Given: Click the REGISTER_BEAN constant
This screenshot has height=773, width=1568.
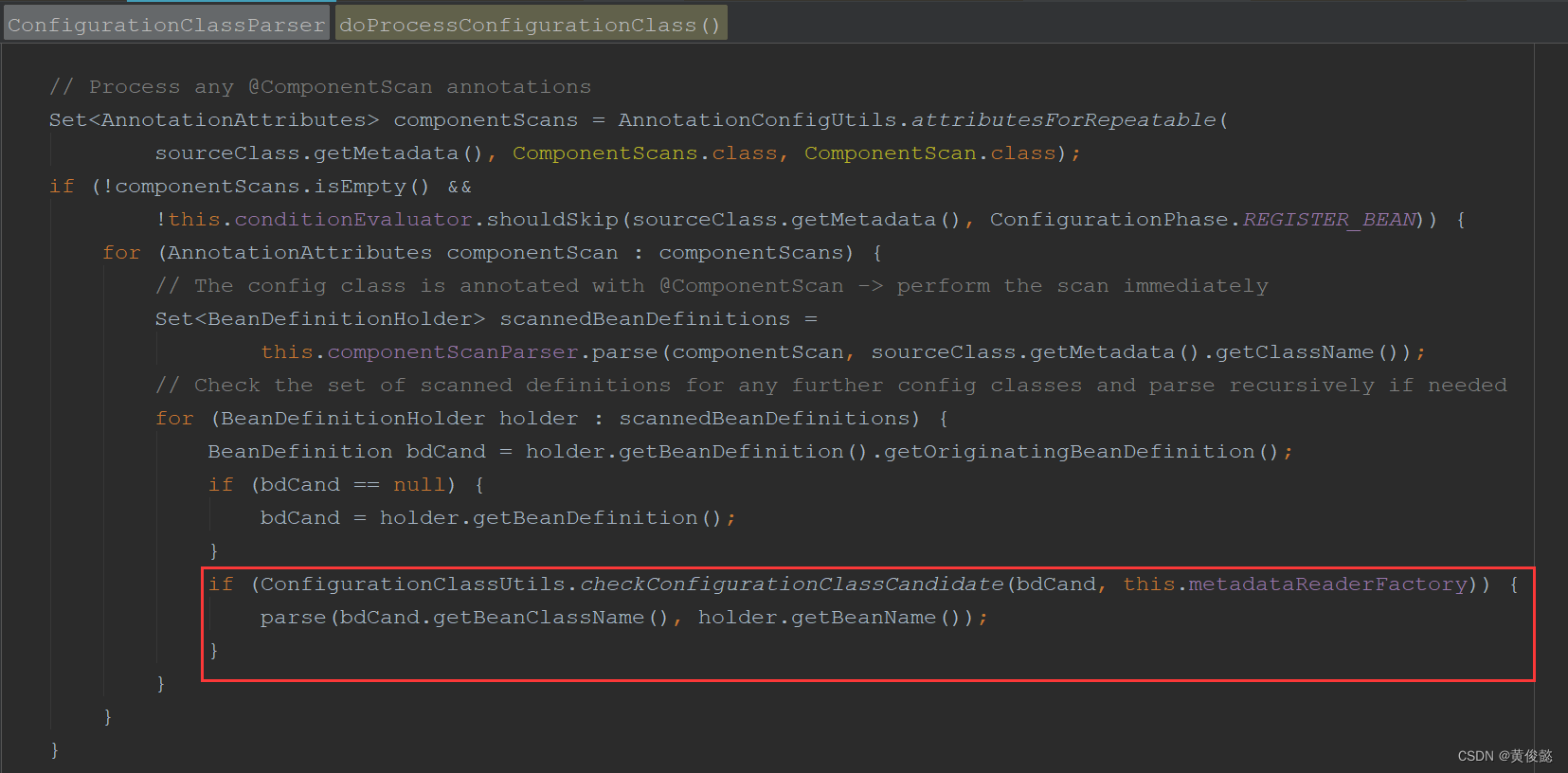Looking at the screenshot, I should click(x=1329, y=220).
